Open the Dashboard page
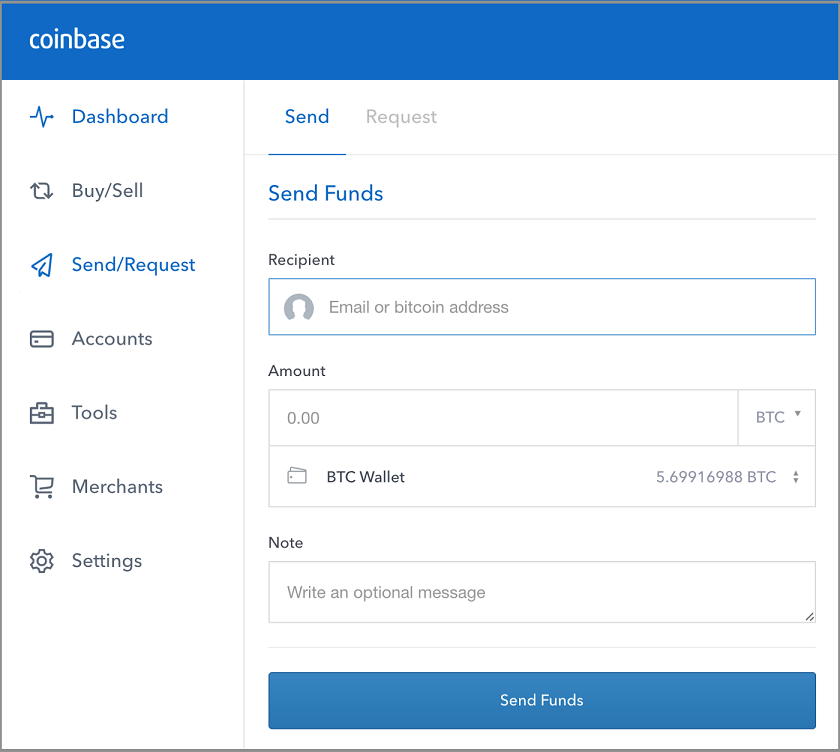 [x=120, y=116]
